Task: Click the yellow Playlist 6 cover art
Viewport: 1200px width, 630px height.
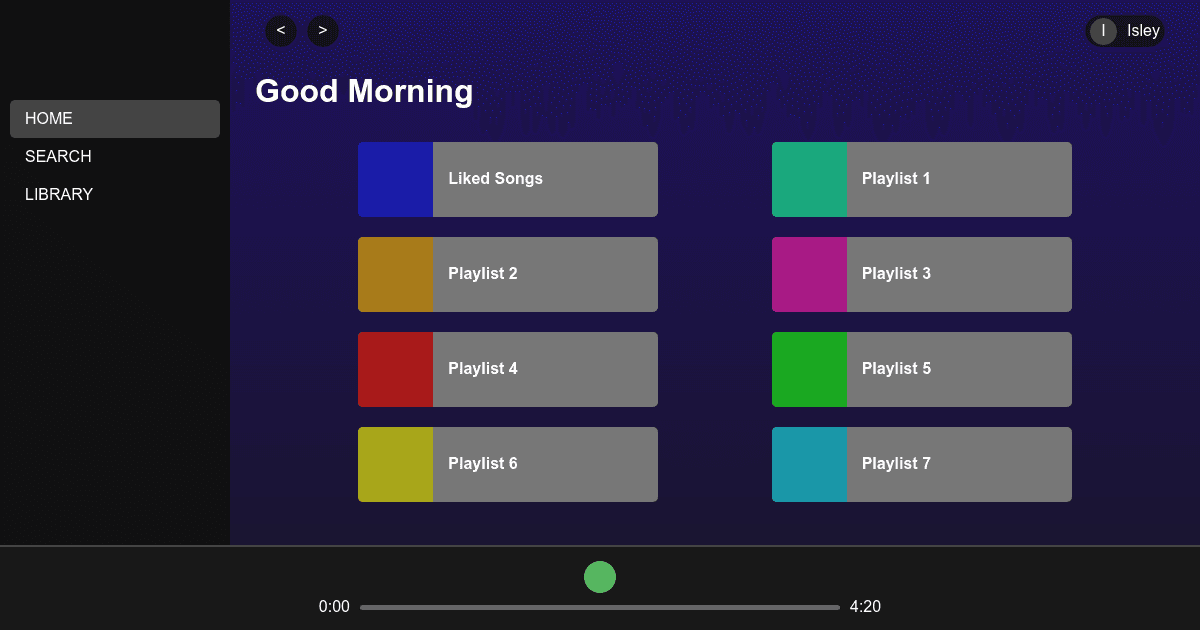Action: pos(395,464)
